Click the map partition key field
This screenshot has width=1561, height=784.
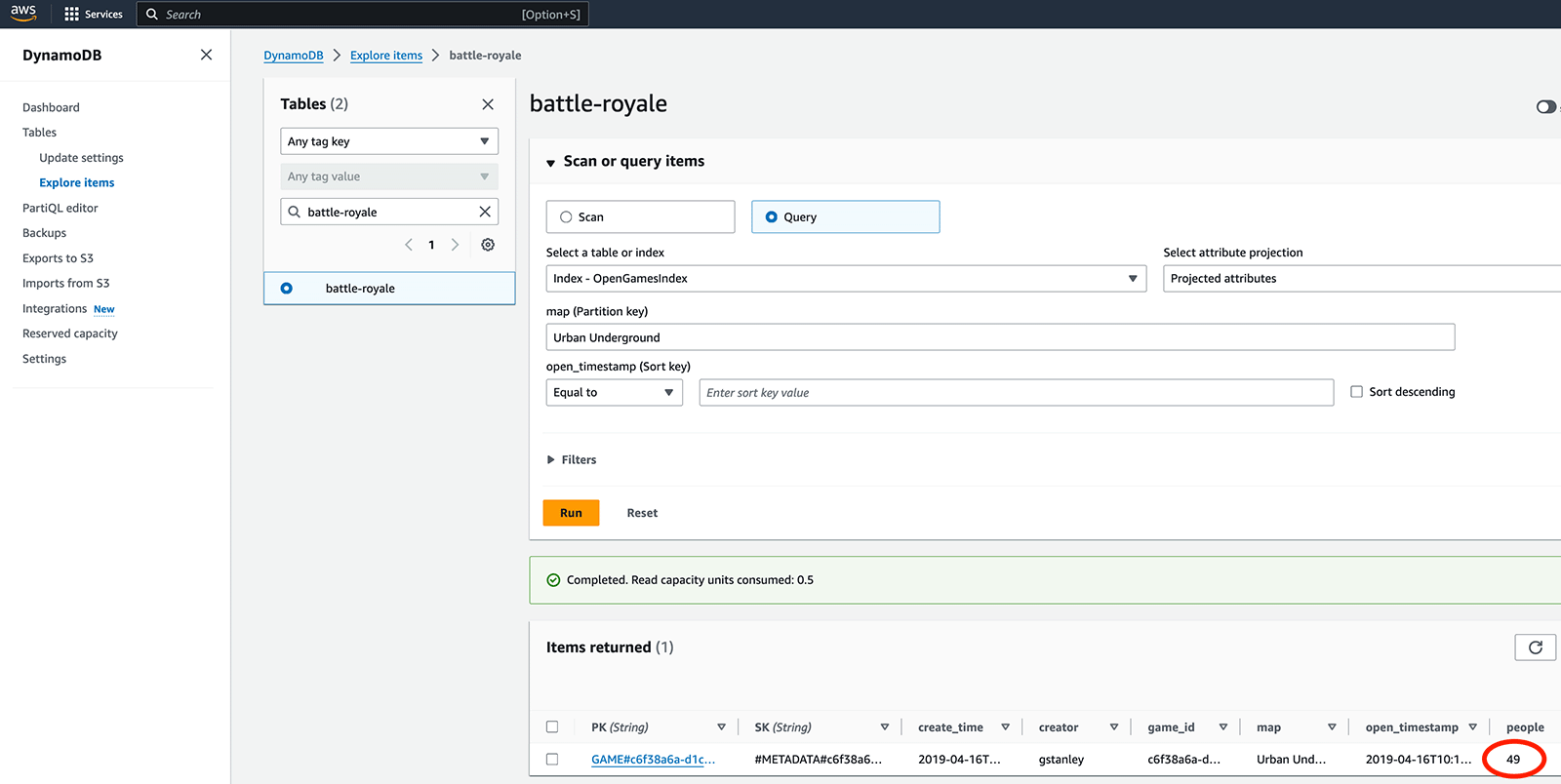click(x=1000, y=337)
